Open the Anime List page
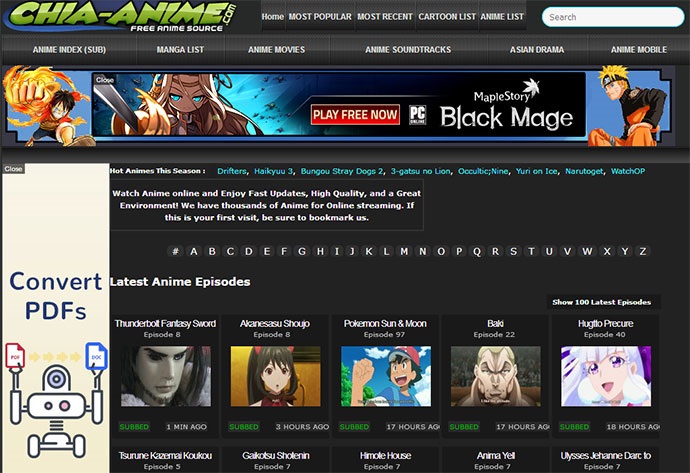This screenshot has height=473, width=690. [x=502, y=17]
